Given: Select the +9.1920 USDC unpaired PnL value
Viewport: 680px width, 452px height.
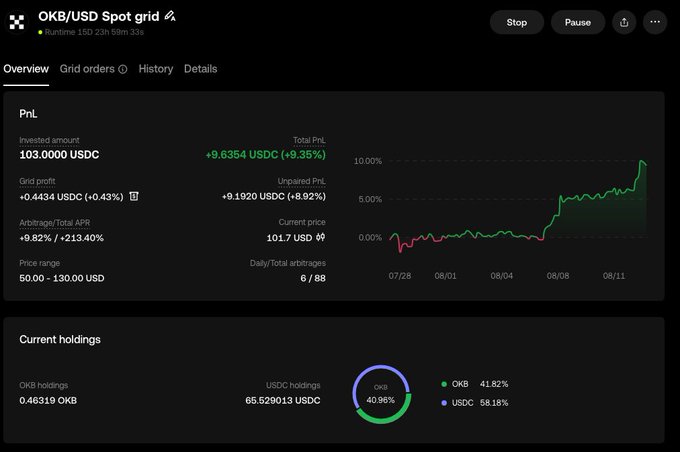Looking at the screenshot, I should [274, 197].
